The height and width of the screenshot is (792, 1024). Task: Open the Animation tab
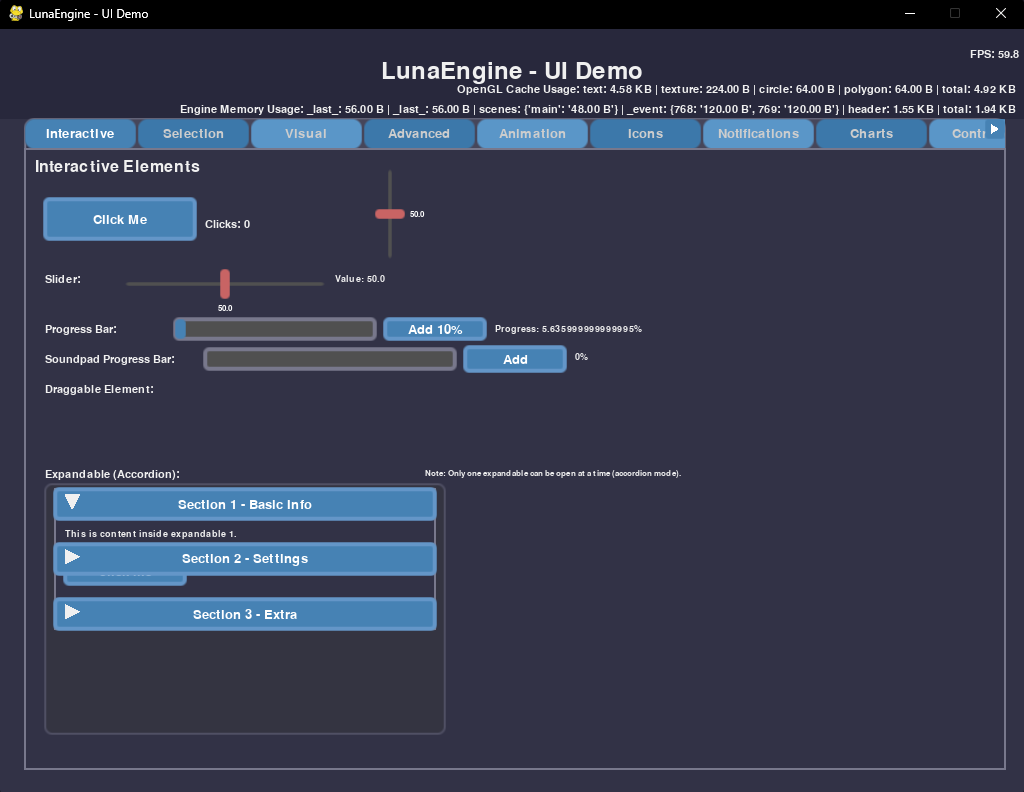coord(532,134)
